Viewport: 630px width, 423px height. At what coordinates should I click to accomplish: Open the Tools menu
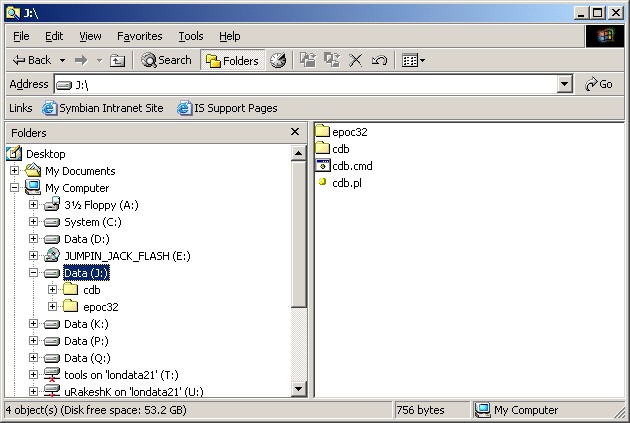(191, 36)
